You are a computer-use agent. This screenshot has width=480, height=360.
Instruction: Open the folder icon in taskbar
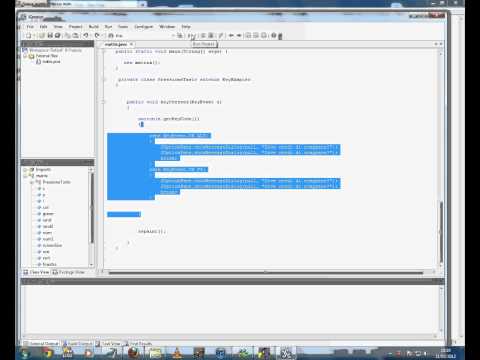pos(155,353)
